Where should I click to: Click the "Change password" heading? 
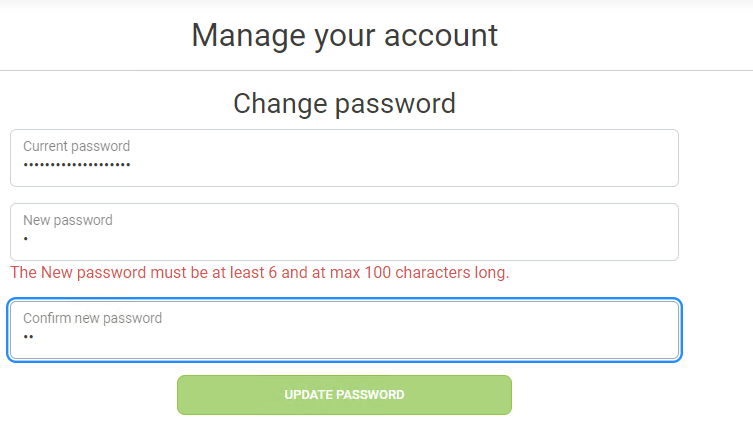click(x=344, y=103)
